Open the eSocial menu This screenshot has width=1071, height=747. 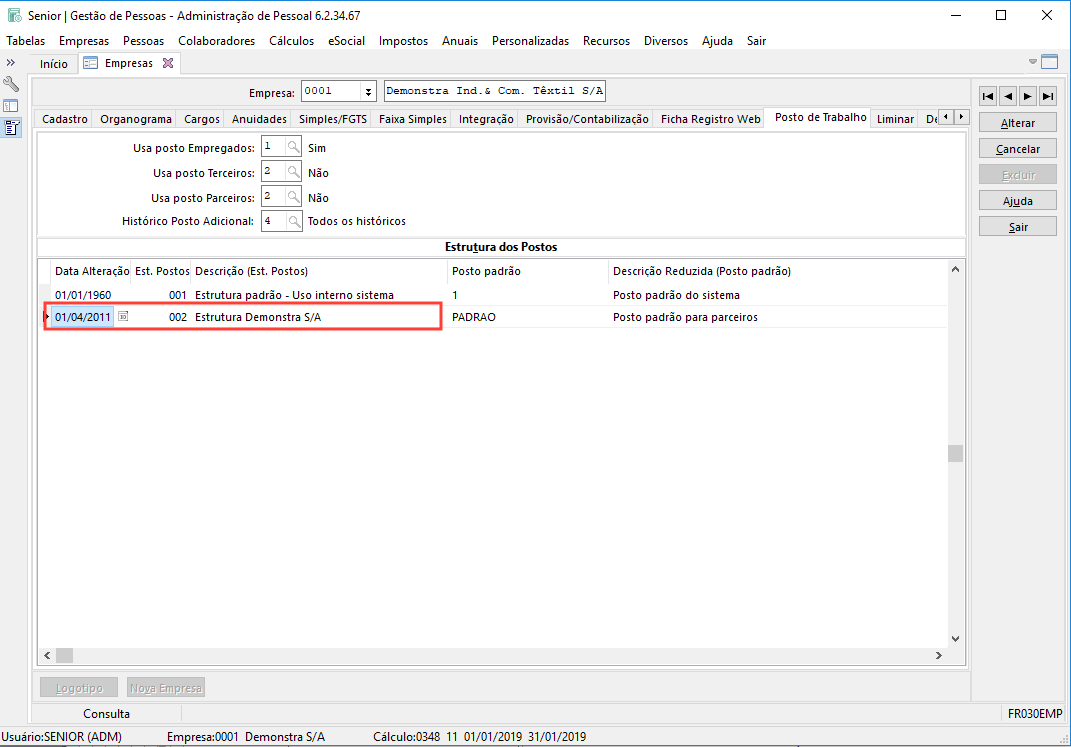(346, 41)
